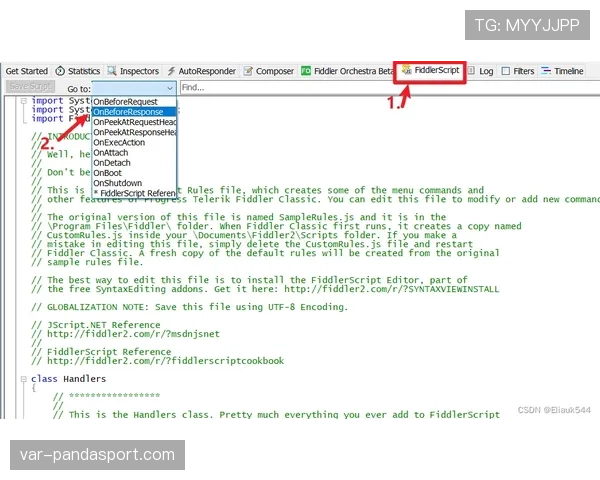
Task: Open the Inspectors tab
Action: [133, 71]
